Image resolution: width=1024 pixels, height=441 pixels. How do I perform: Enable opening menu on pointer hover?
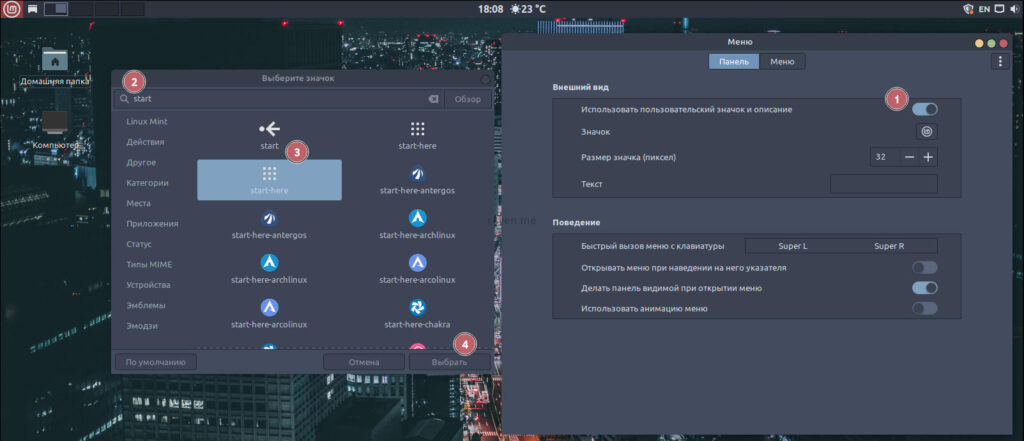coord(924,268)
